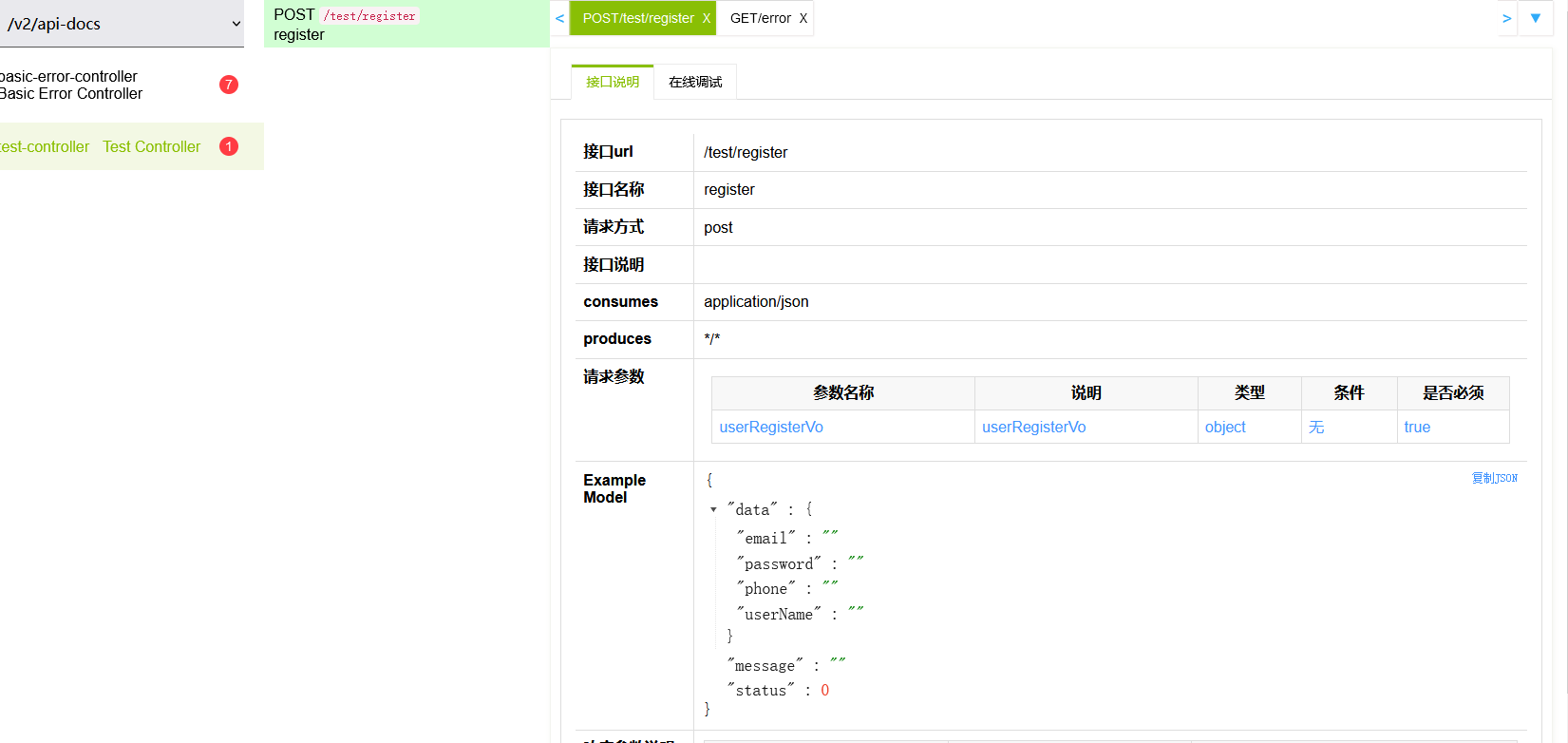Click userRegisterVo in the parameter name column
This screenshot has width=1568, height=743.
pos(771,427)
